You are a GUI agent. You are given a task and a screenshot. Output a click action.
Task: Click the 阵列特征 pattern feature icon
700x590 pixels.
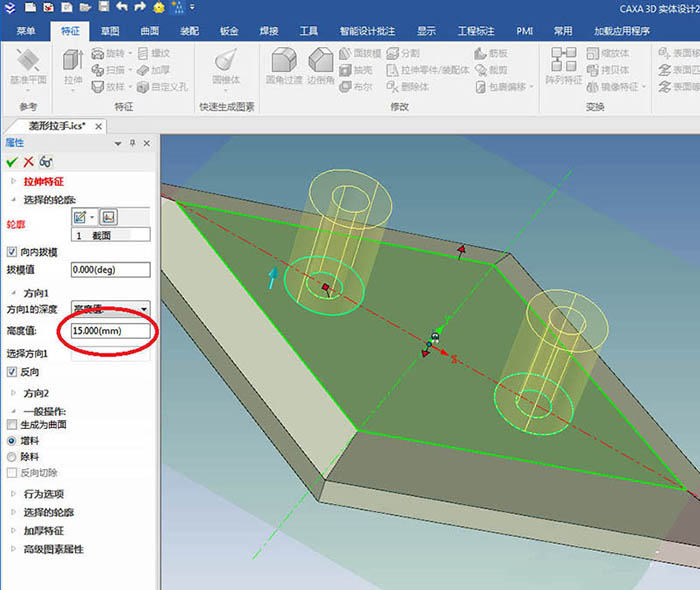click(564, 60)
